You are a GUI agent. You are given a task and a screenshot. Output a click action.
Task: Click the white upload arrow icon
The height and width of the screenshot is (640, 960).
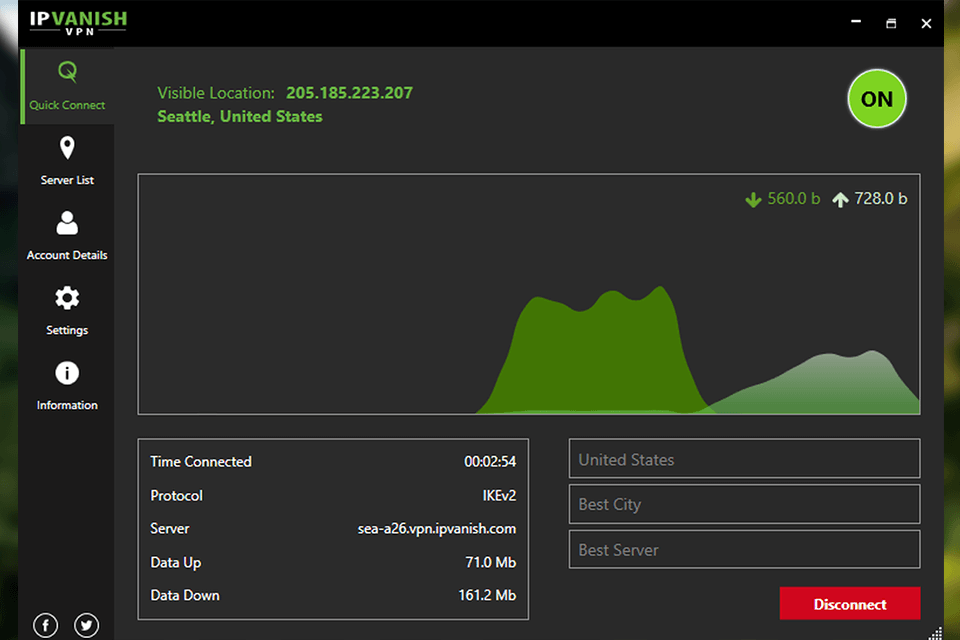click(840, 200)
